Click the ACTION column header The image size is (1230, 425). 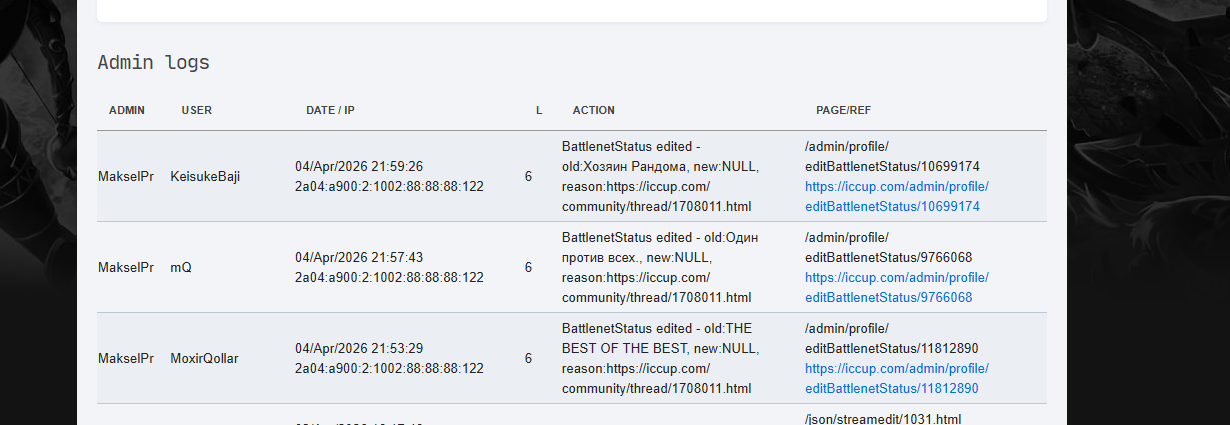(x=593, y=110)
